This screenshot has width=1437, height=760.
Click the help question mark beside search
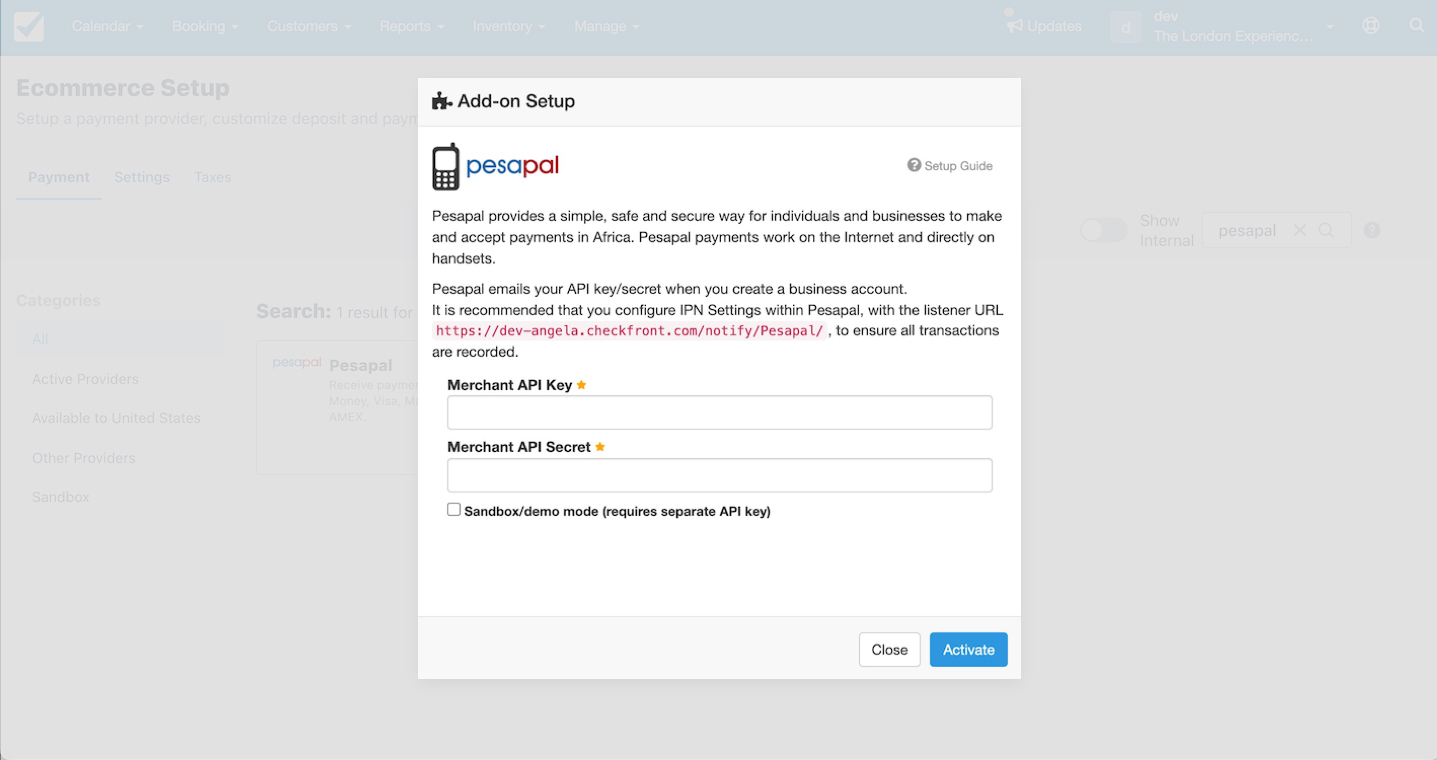tap(1372, 230)
